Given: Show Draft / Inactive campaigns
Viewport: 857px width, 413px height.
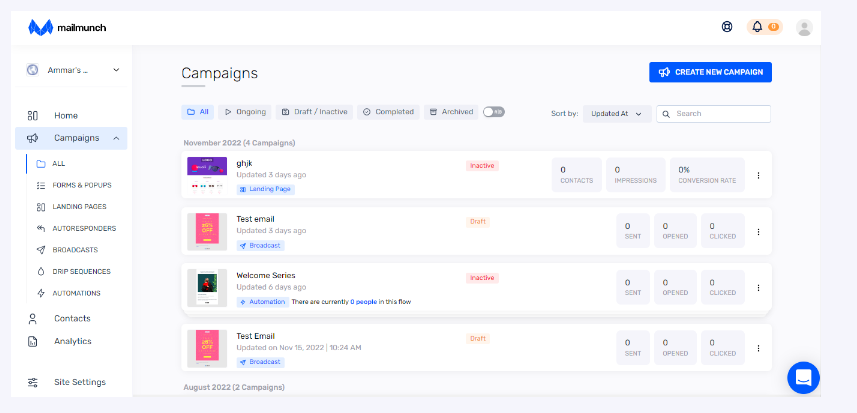Looking at the screenshot, I should tap(314, 112).
